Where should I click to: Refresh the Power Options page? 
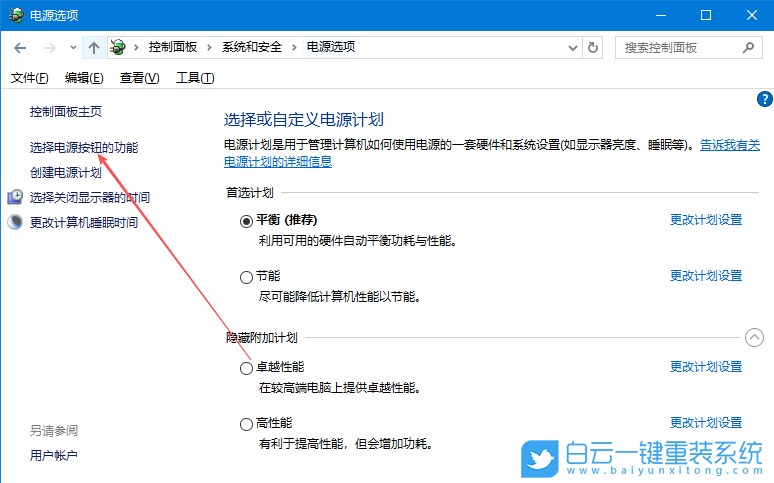pos(593,48)
